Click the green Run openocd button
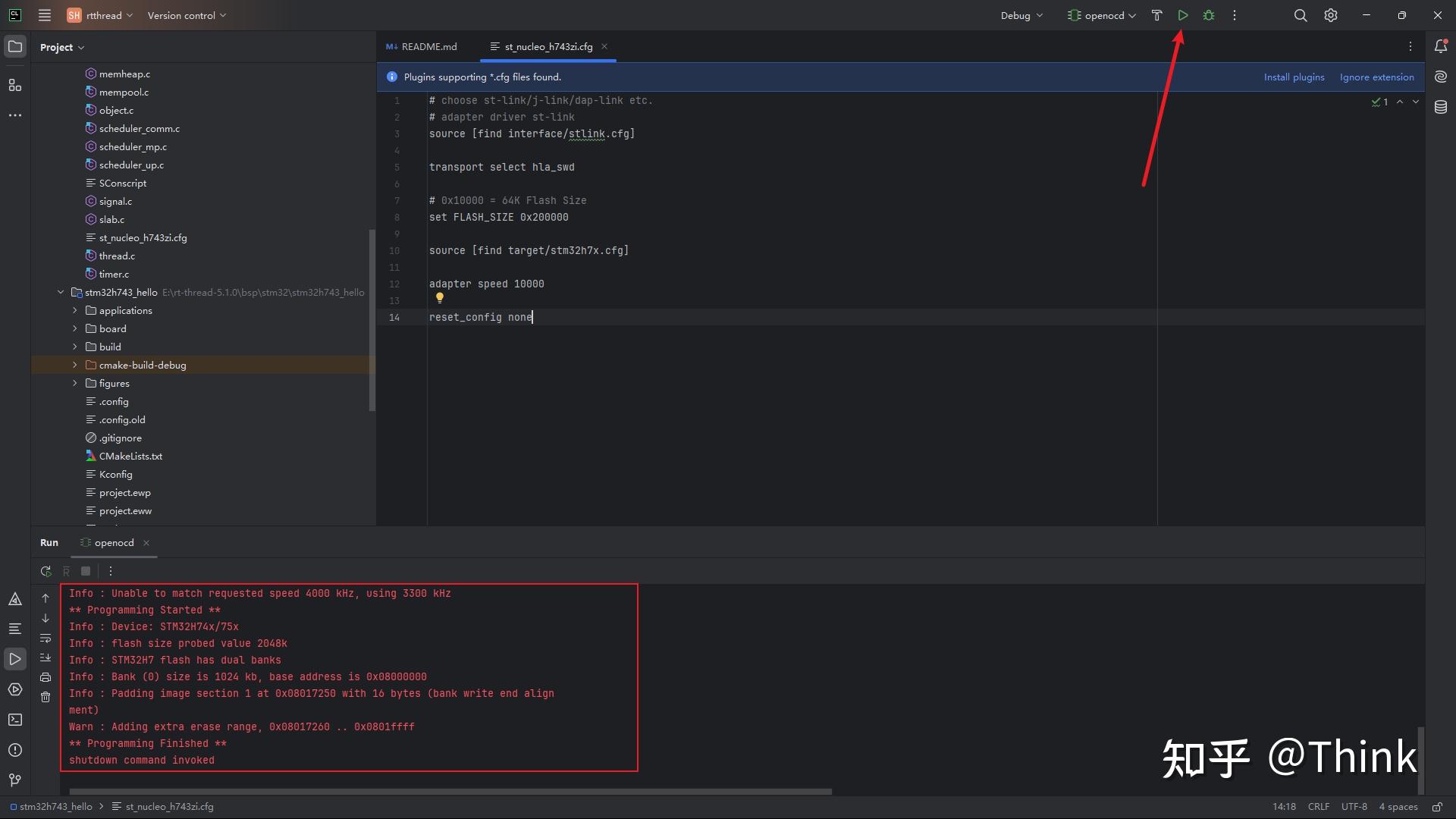The width and height of the screenshot is (1456, 819). [1182, 15]
